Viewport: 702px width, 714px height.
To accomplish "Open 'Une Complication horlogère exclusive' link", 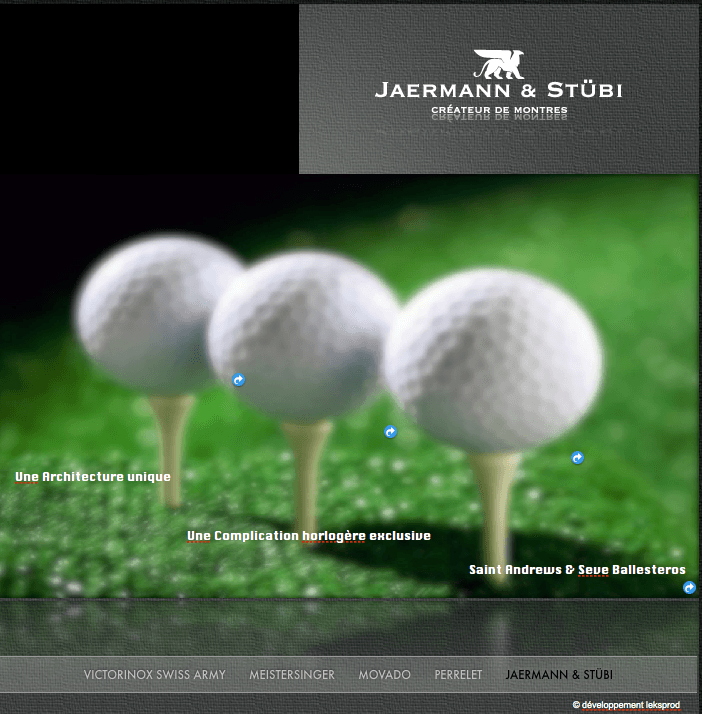I will tap(309, 536).
